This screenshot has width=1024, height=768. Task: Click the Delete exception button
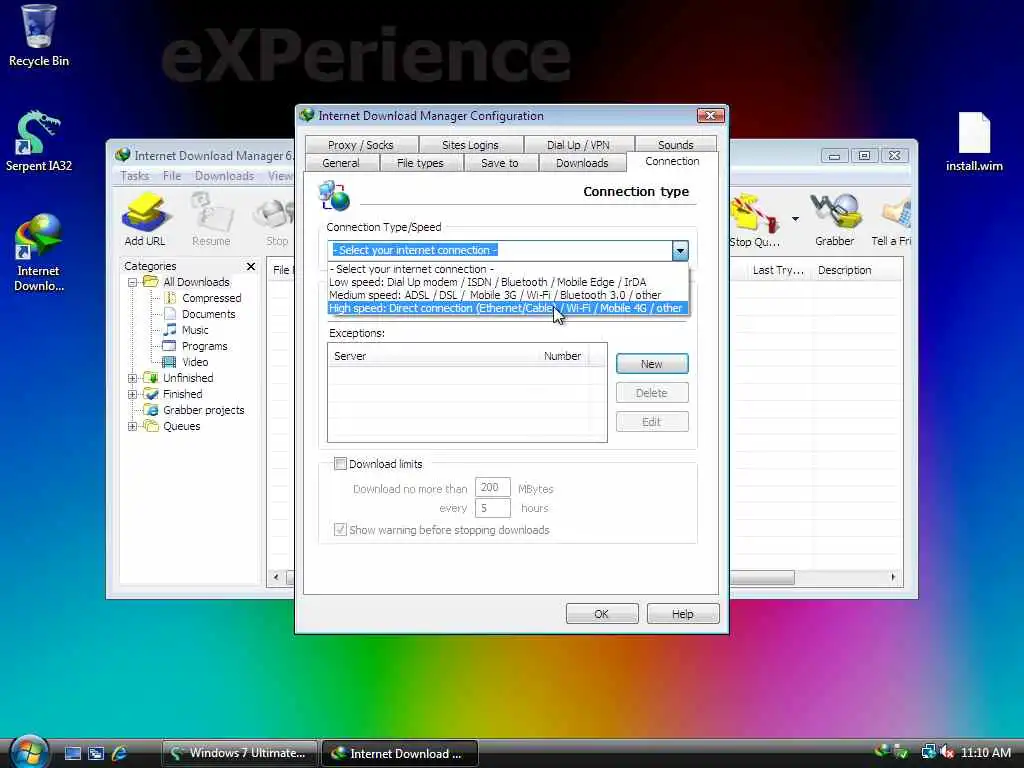tap(652, 392)
